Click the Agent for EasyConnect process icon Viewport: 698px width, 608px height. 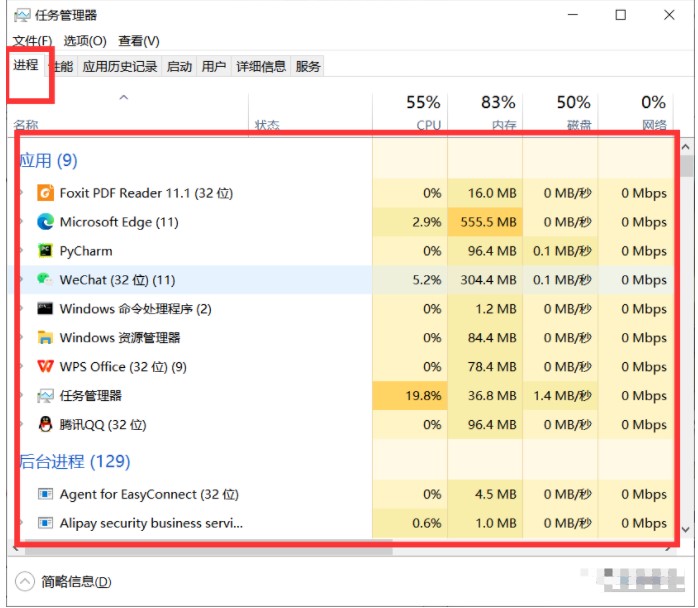[x=45, y=494]
